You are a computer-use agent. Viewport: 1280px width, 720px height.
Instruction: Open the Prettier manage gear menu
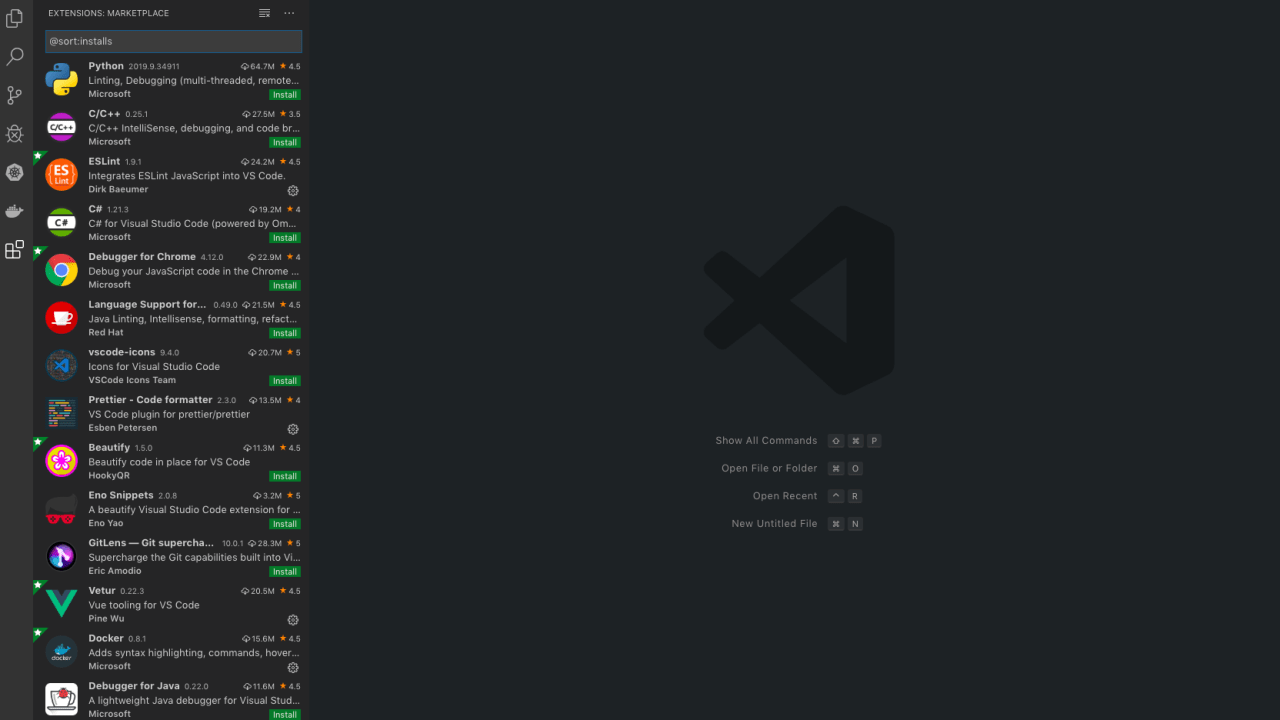[293, 429]
